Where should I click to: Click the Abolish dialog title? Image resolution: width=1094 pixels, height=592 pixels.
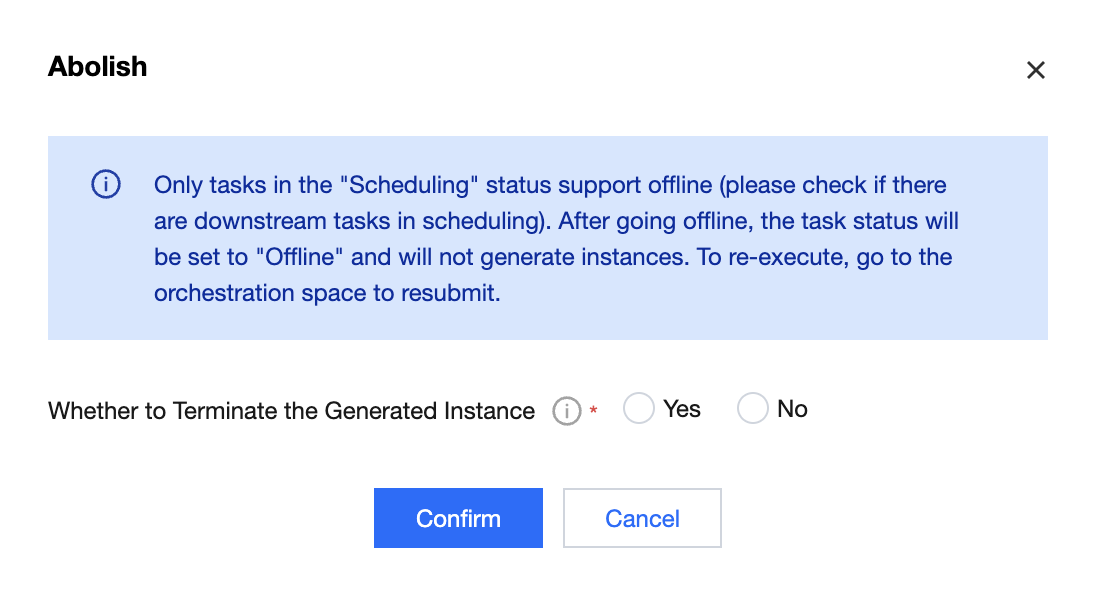click(x=98, y=67)
